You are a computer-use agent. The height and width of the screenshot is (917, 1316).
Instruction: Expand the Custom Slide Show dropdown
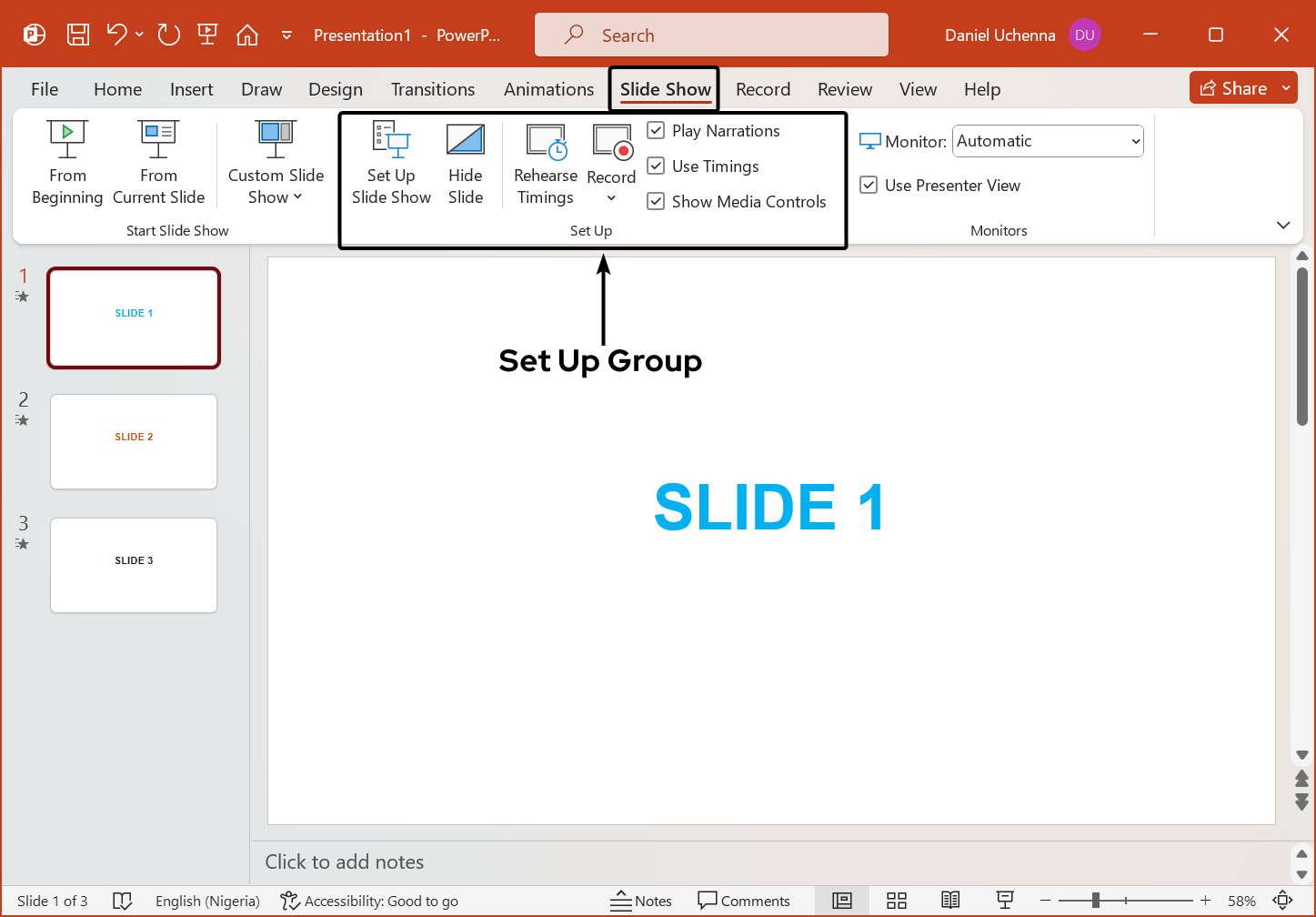[x=276, y=186]
